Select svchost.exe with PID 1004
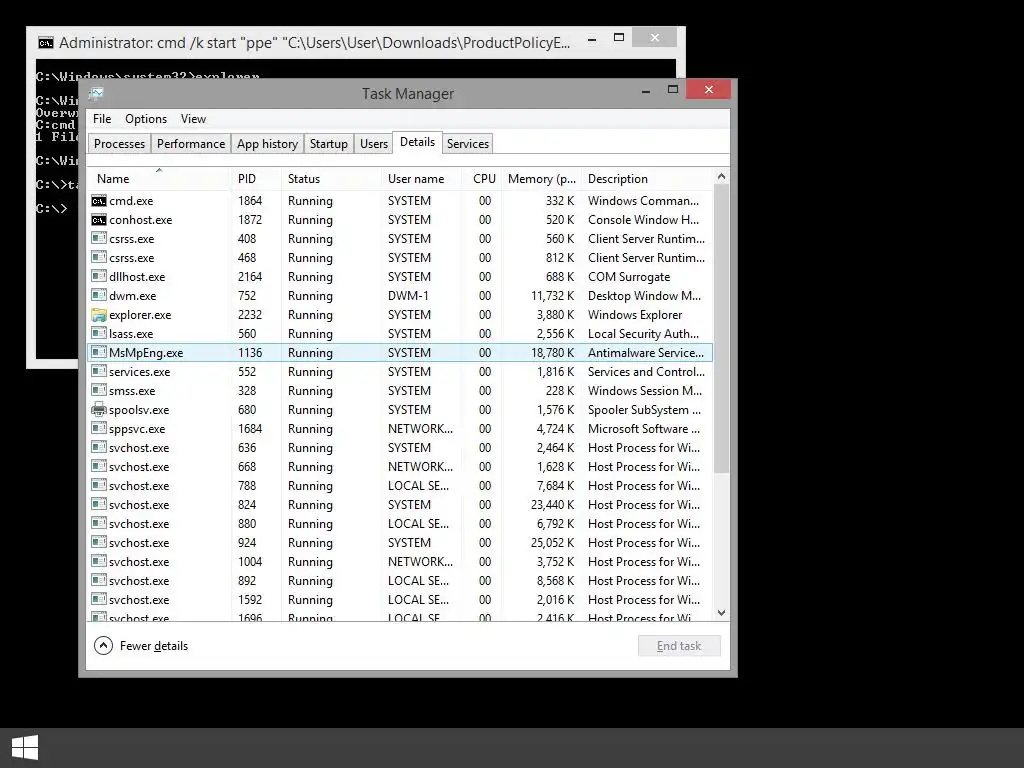 pos(400,562)
